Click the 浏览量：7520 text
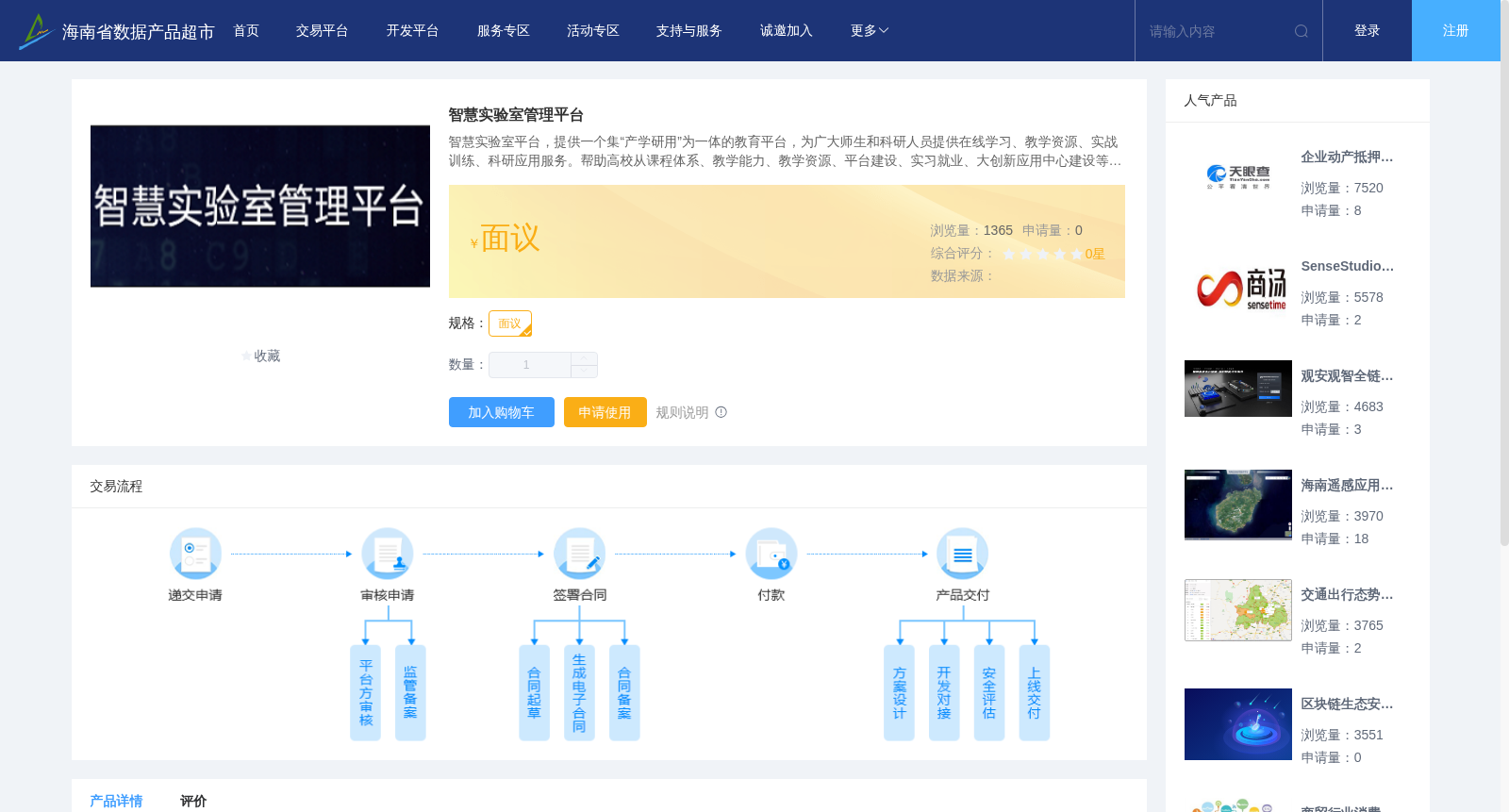Viewport: 1509px width, 812px height. [1342, 189]
